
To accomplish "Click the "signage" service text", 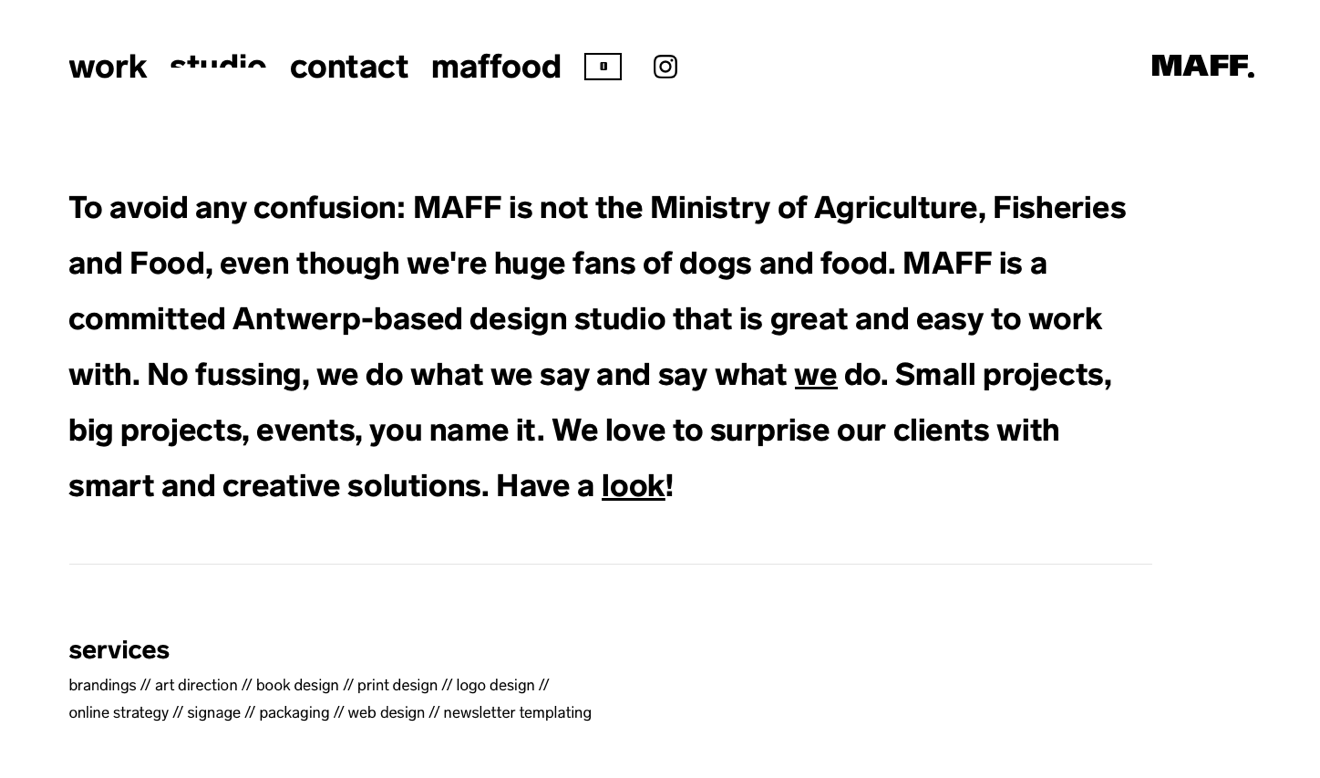I will (214, 713).
